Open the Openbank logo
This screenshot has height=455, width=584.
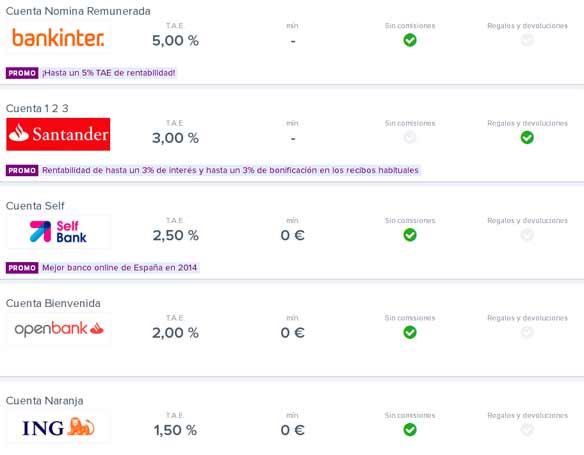(x=58, y=329)
